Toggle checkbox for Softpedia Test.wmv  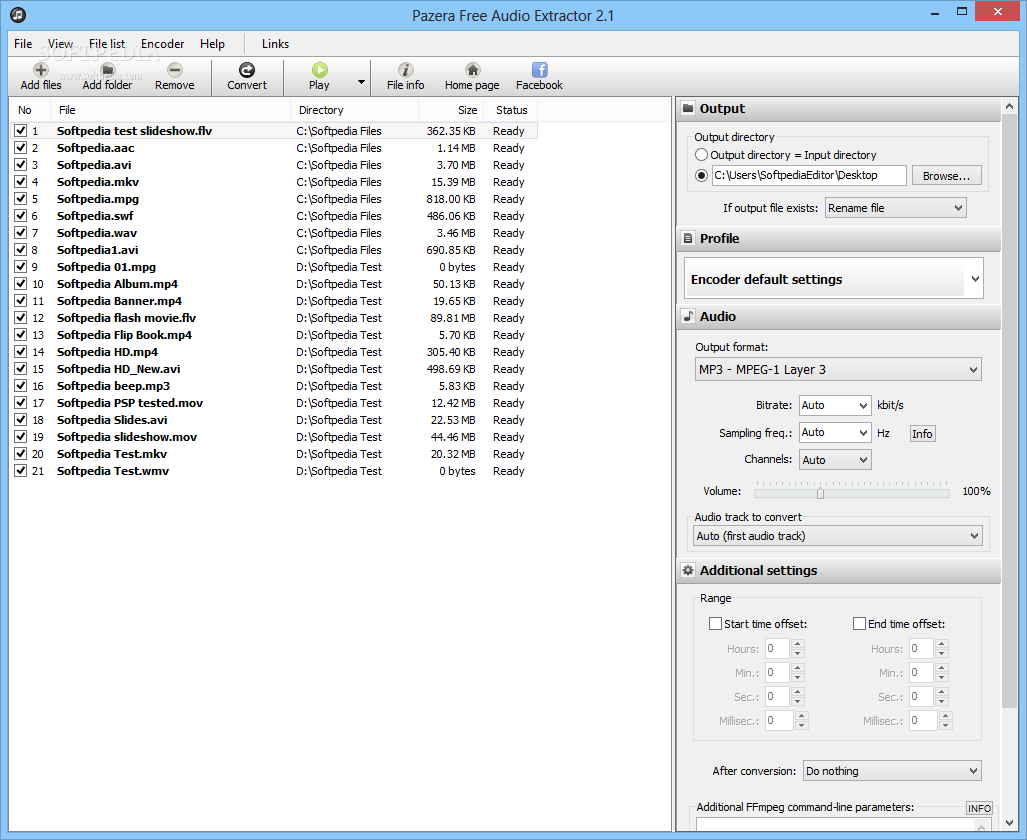point(20,470)
